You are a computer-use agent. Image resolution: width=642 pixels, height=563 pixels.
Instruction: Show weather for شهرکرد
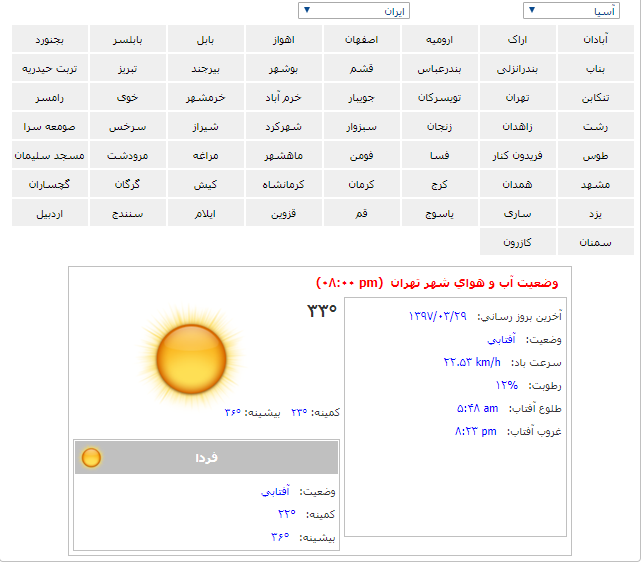click(x=284, y=126)
